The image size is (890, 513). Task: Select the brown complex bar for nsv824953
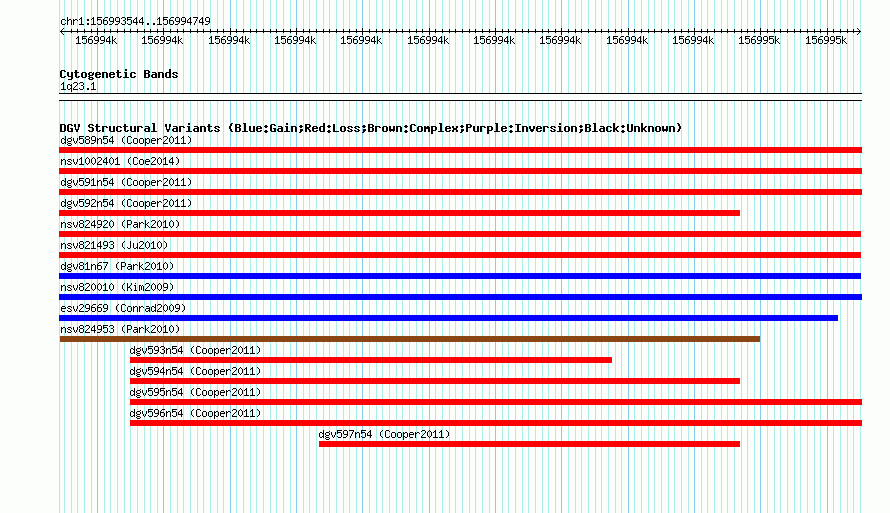(x=410, y=339)
